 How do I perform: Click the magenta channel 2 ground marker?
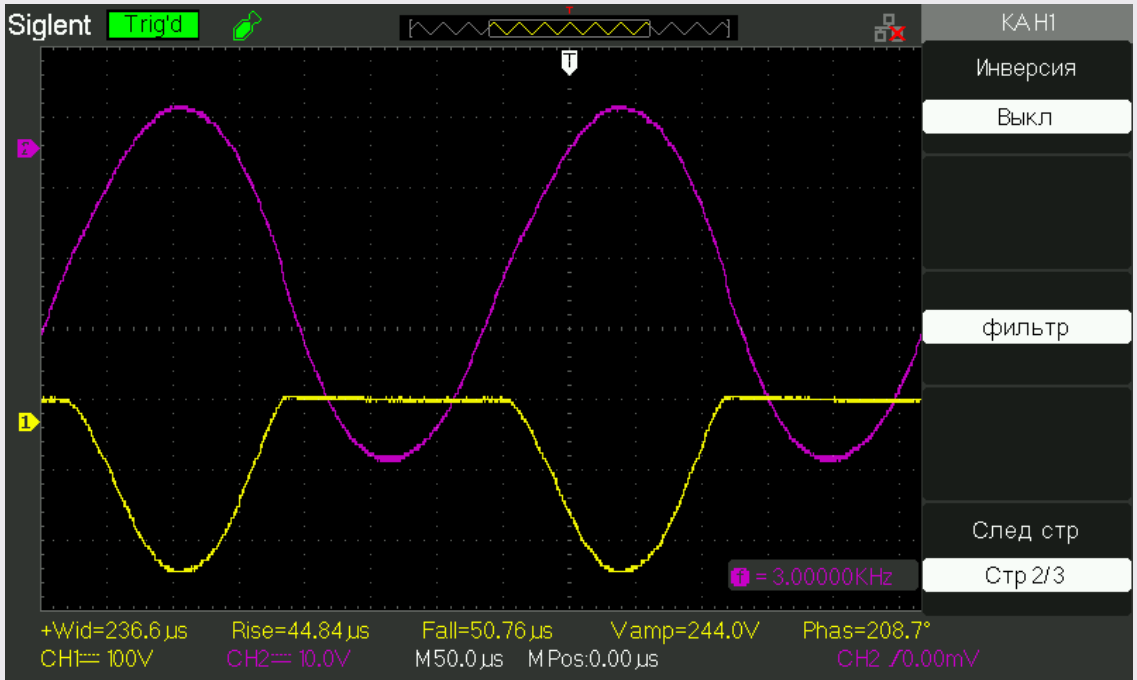pos(27,150)
